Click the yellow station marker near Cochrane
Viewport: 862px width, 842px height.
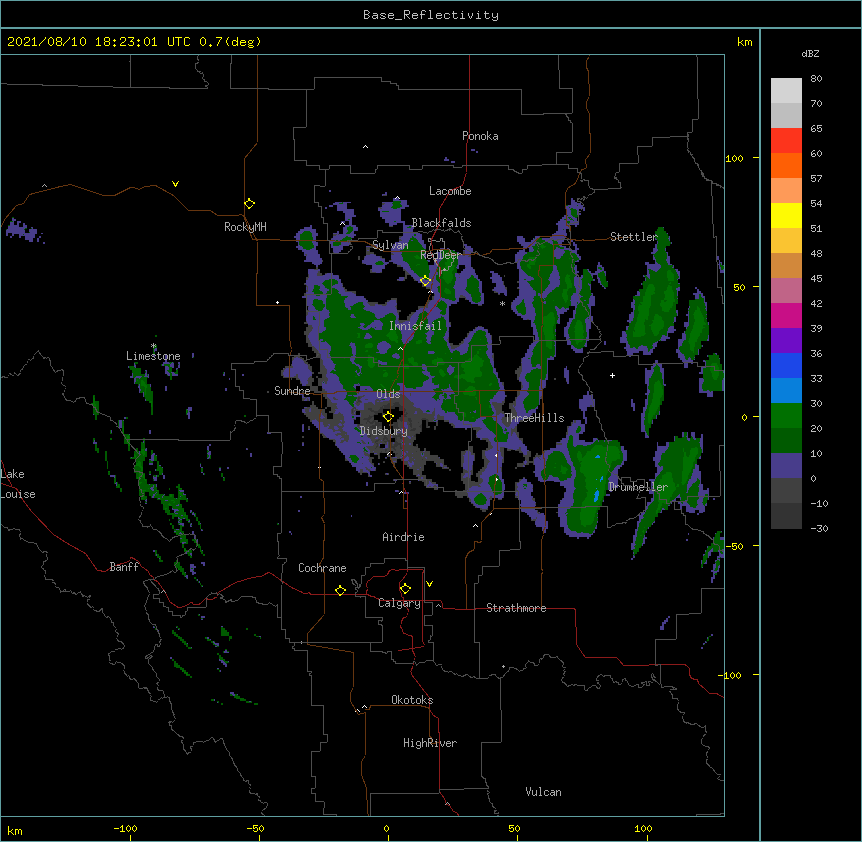click(x=340, y=590)
